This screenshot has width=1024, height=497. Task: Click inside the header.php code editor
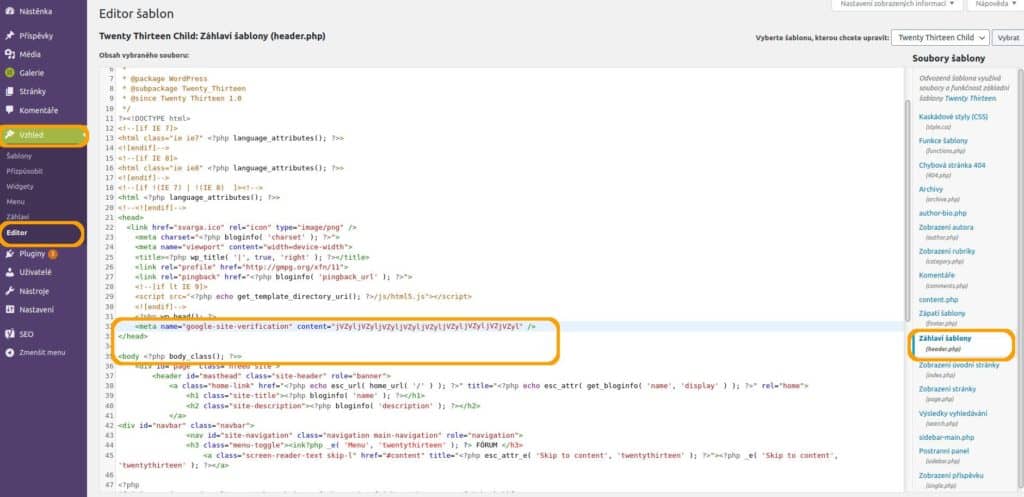click(x=502, y=280)
